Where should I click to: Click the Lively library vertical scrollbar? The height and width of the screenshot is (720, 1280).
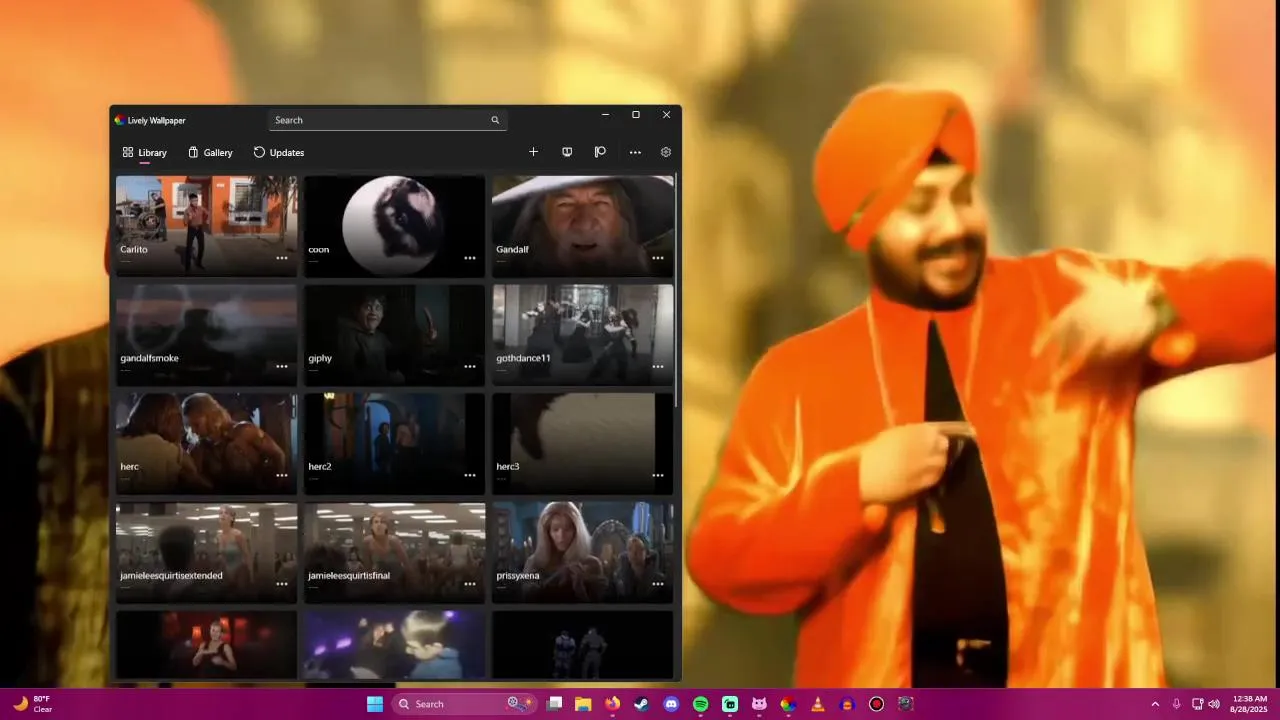pos(678,290)
